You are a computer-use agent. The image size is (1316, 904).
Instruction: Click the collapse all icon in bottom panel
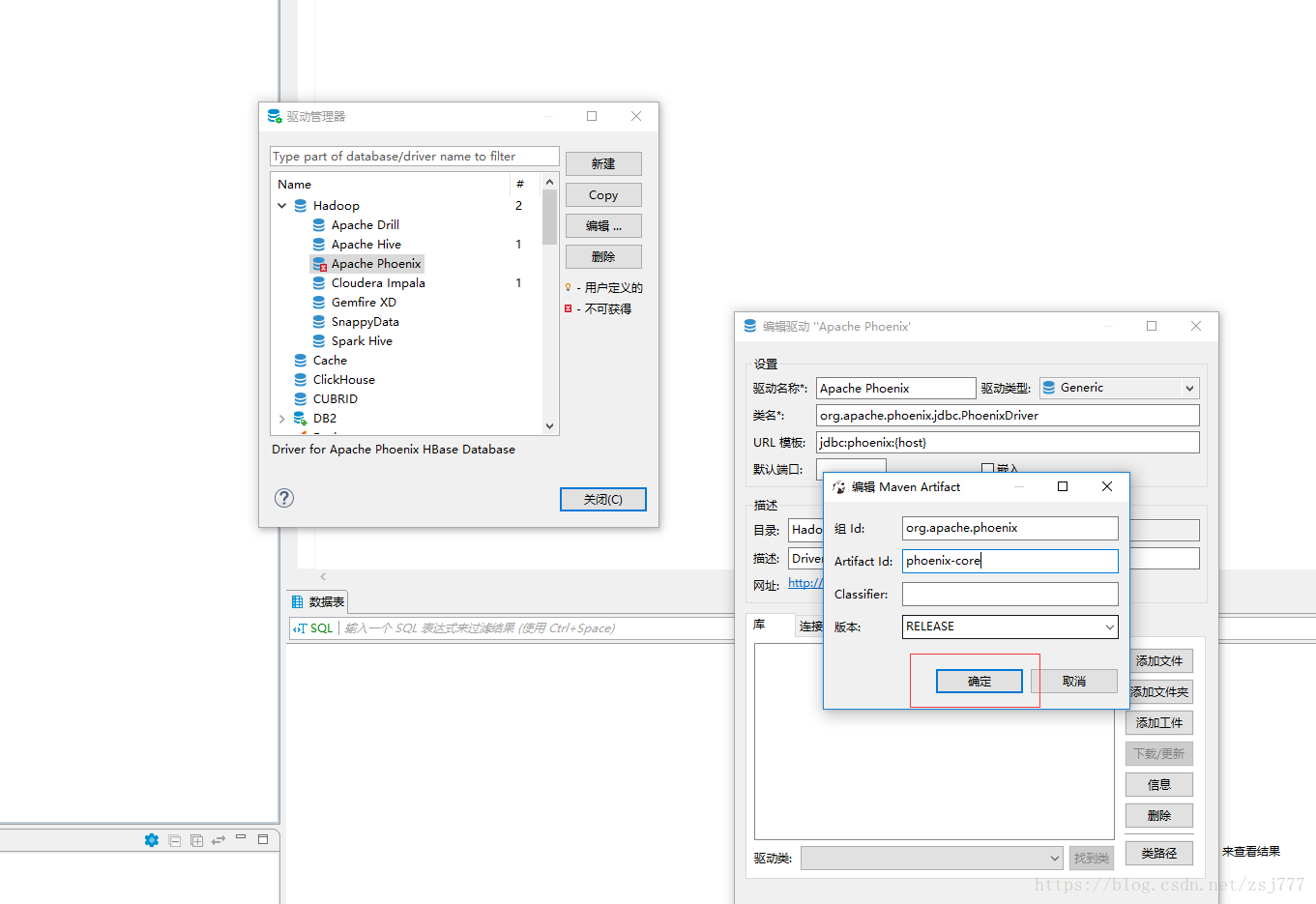[x=175, y=841]
